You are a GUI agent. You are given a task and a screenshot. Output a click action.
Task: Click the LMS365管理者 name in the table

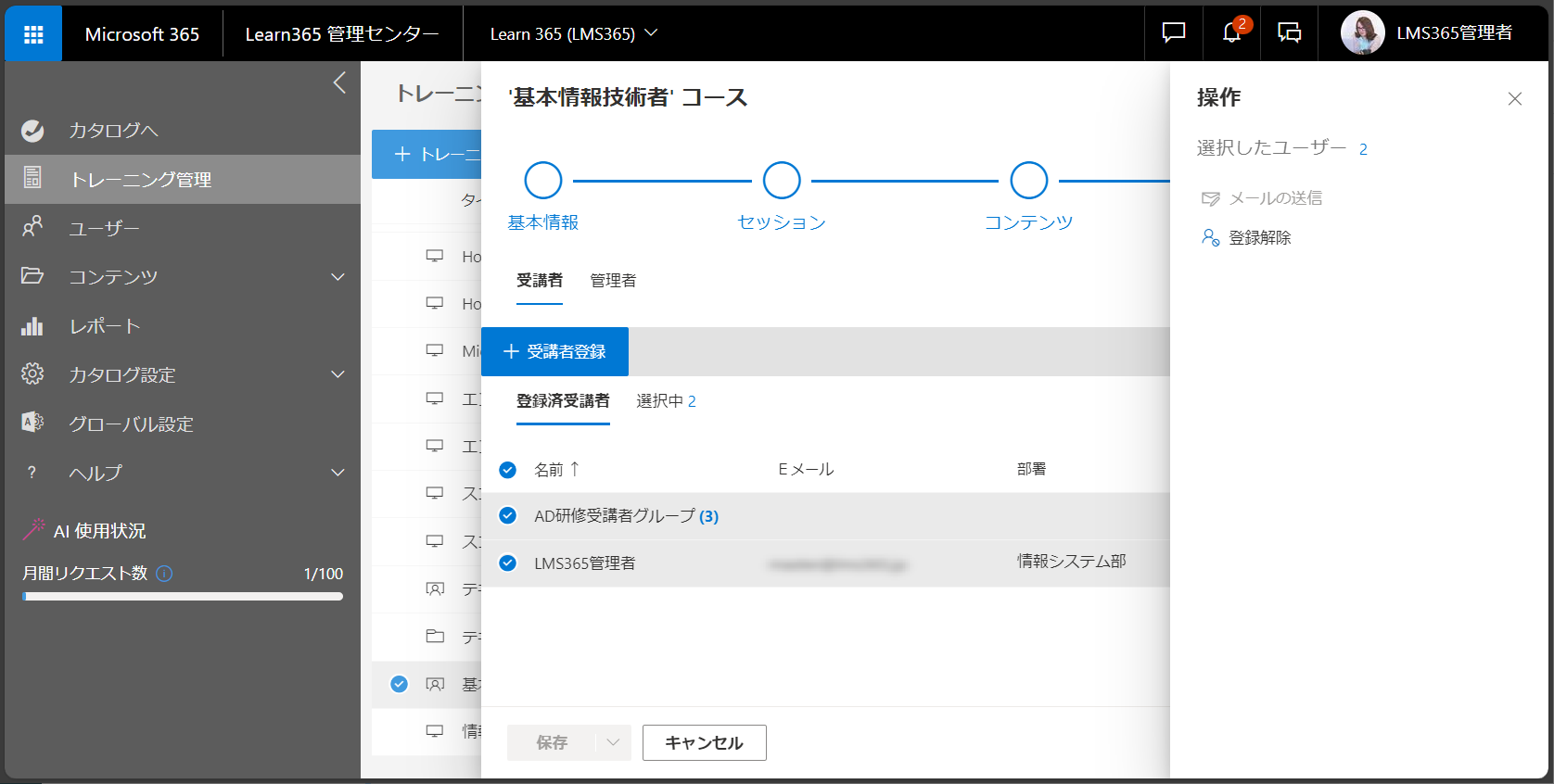click(585, 563)
